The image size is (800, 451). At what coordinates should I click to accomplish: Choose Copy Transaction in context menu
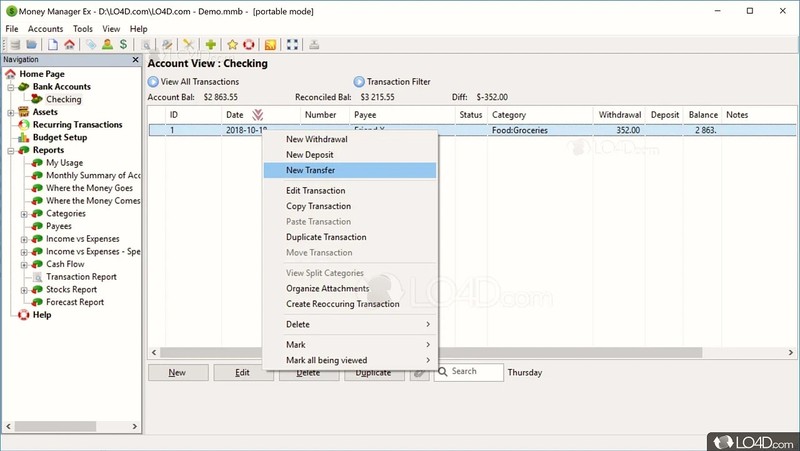(x=350, y=206)
